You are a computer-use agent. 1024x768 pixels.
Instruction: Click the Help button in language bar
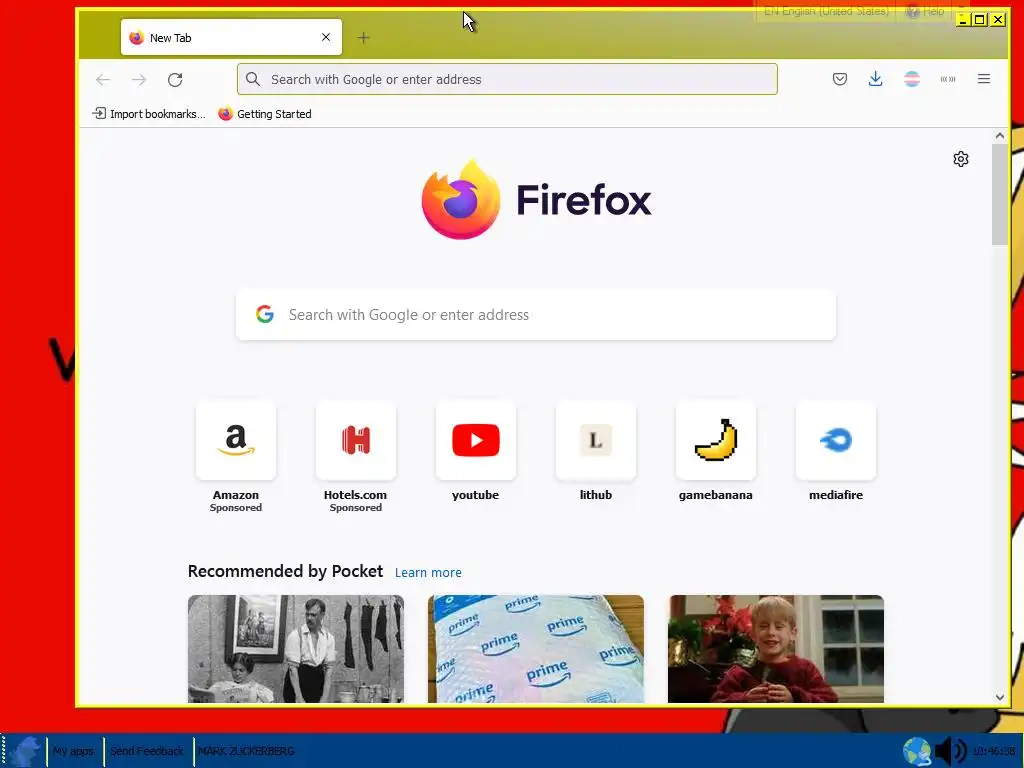[925, 11]
